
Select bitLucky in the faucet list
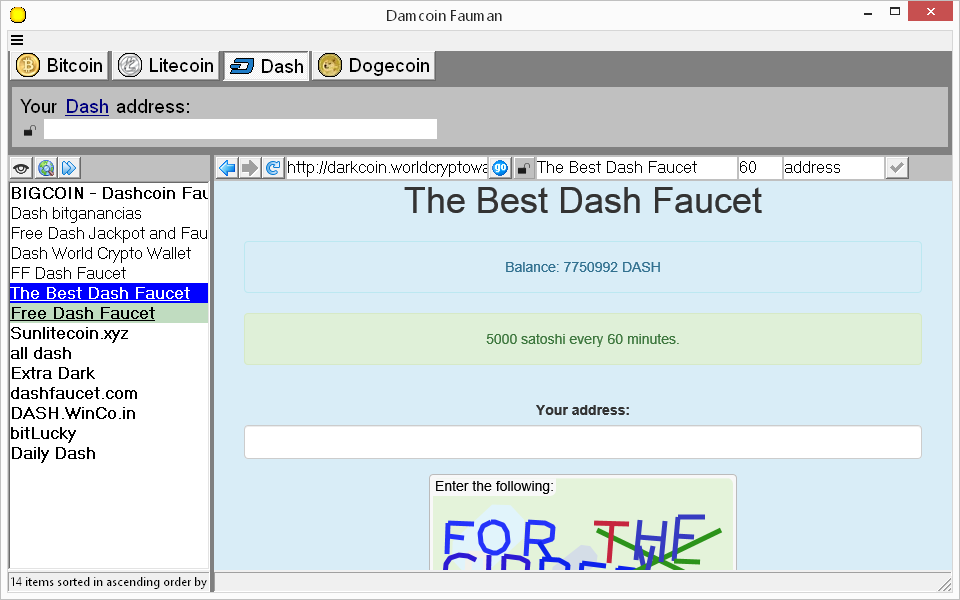point(109,433)
